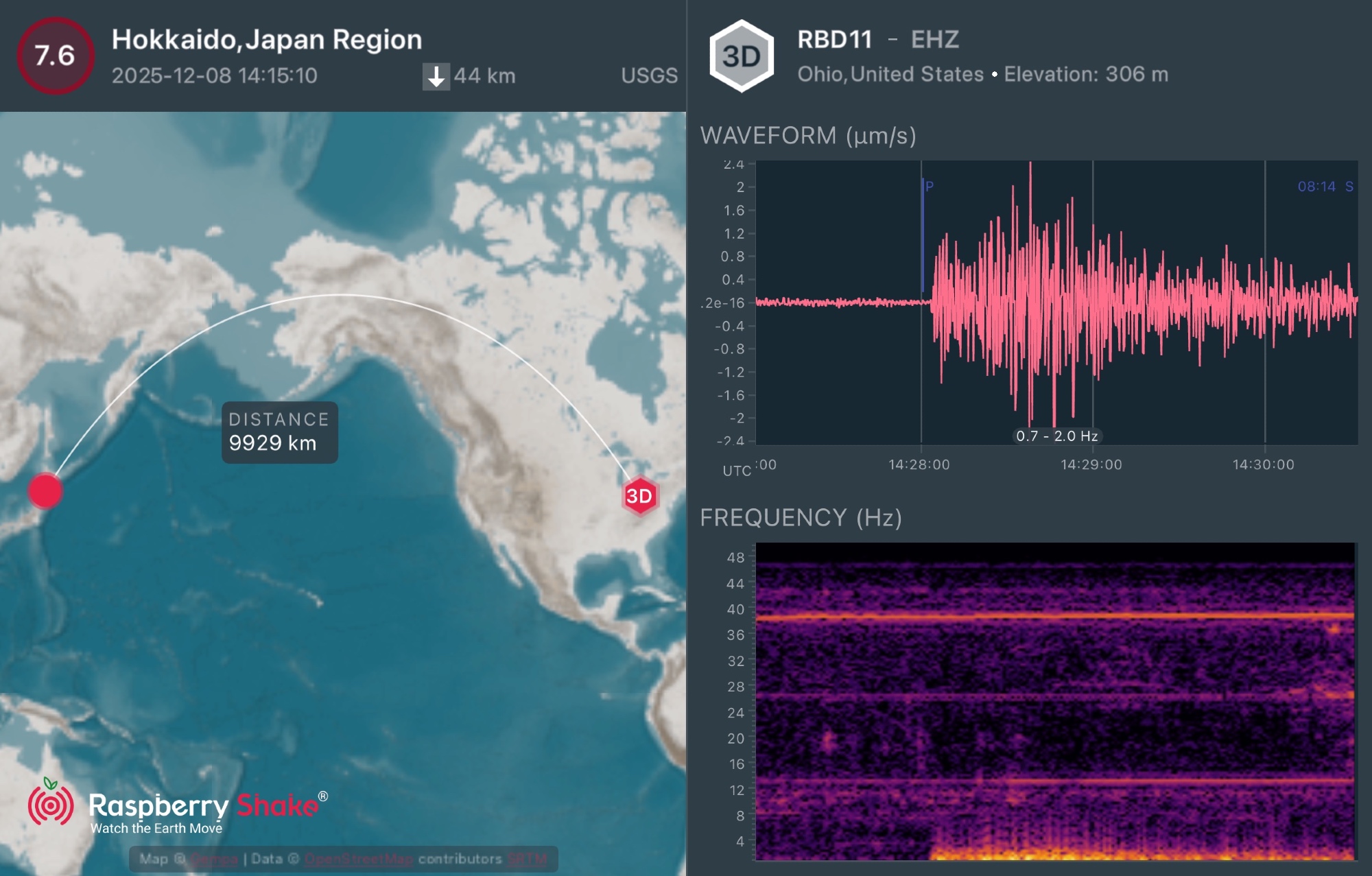Click the 14:29:00 time tick label
The width and height of the screenshot is (1372, 876).
coord(1091,464)
